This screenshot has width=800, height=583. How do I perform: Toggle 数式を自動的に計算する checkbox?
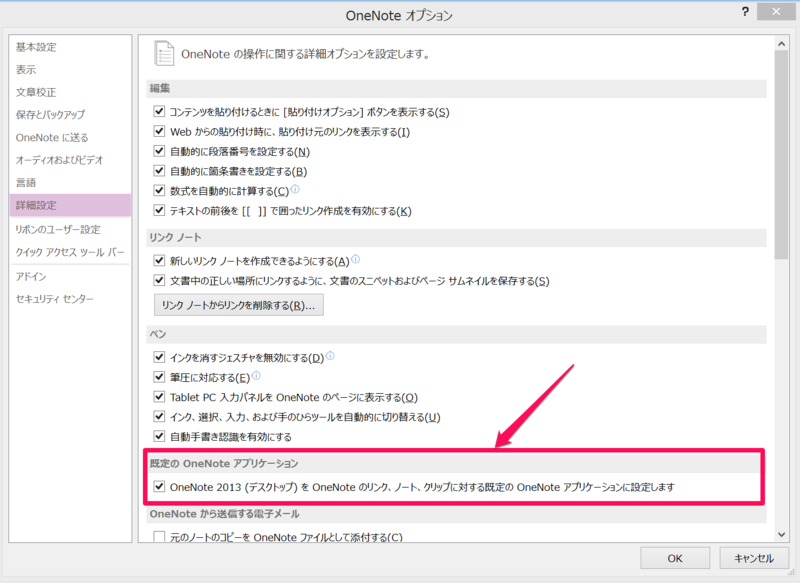point(159,191)
